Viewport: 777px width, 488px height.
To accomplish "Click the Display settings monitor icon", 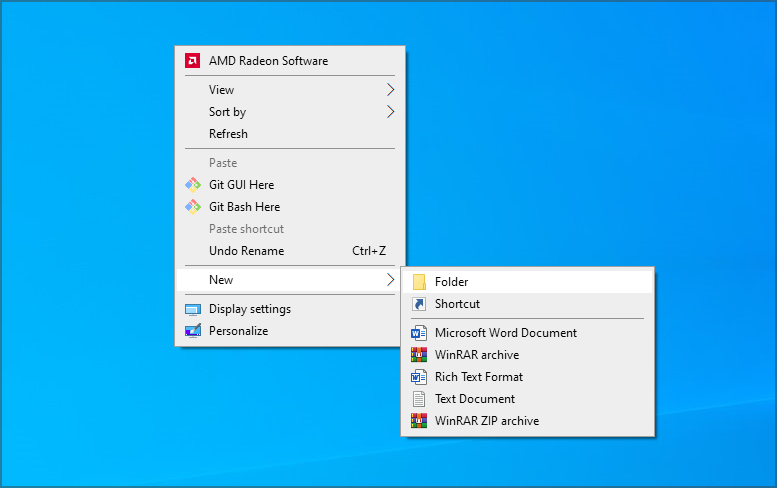I will pyautogui.click(x=193, y=310).
